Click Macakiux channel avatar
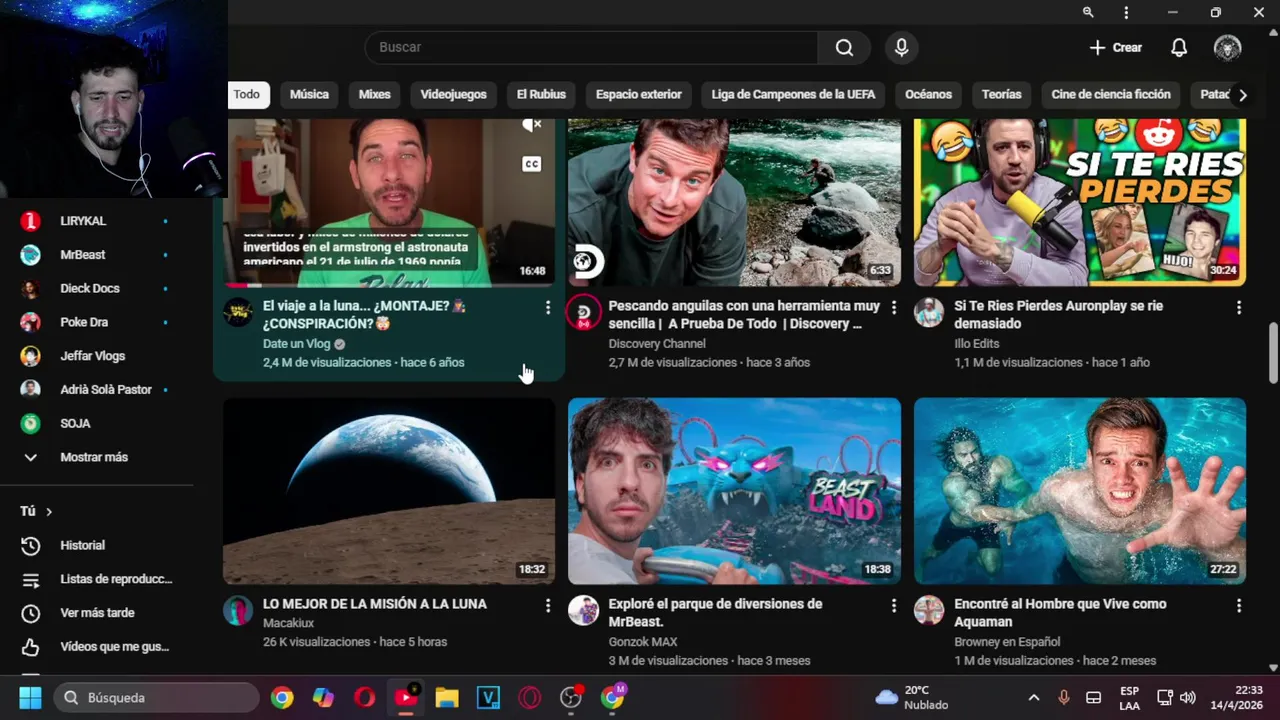 (238, 610)
